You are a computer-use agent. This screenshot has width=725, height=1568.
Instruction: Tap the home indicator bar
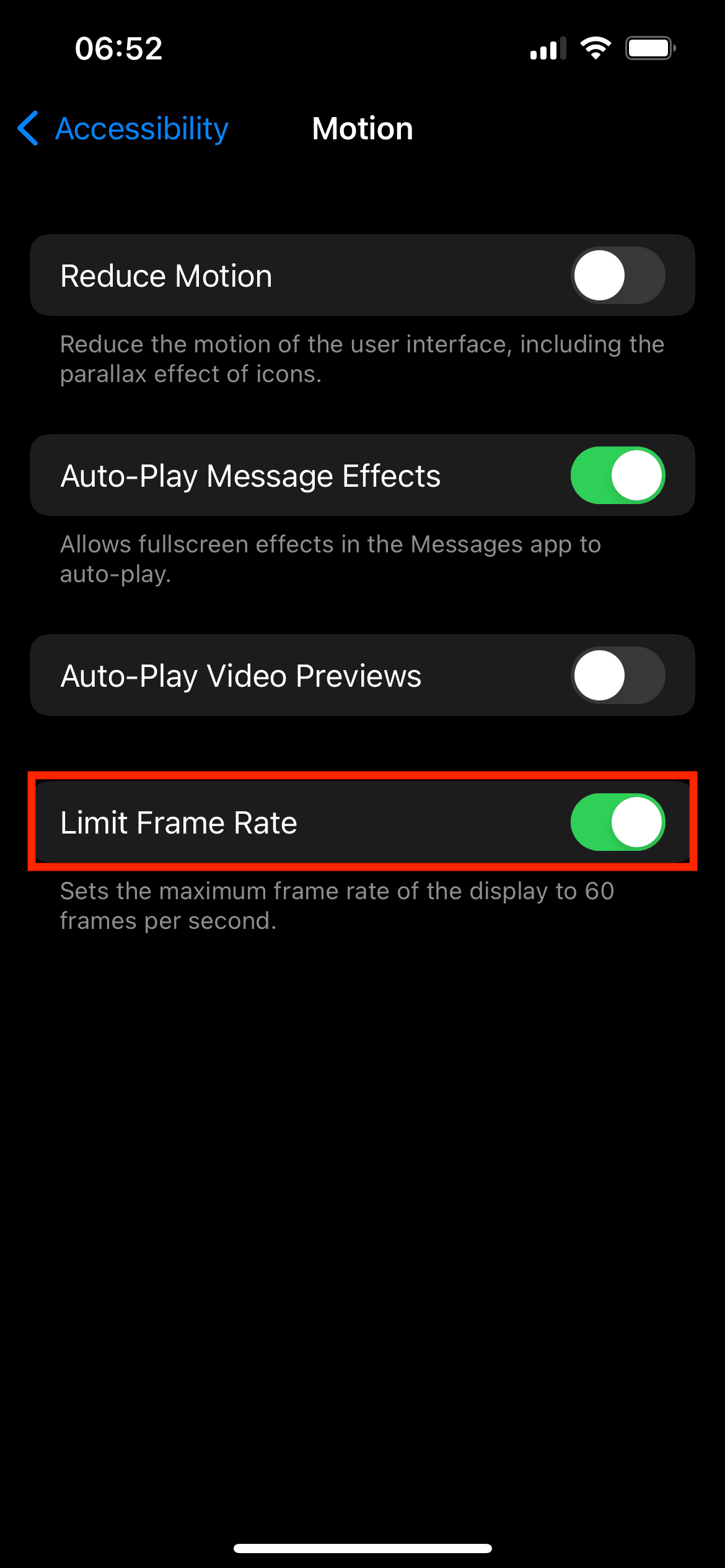(362, 1548)
